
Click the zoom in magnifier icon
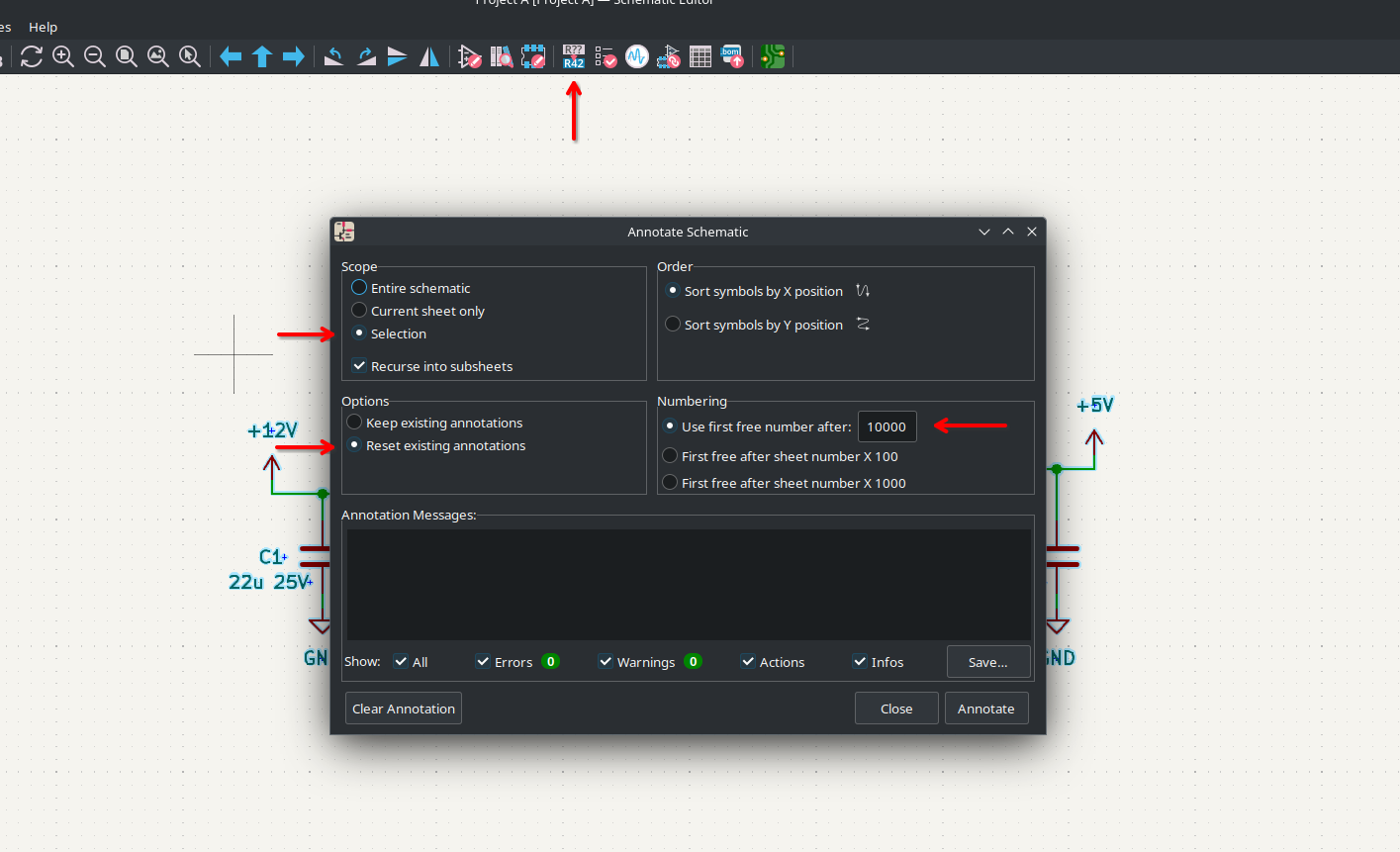[63, 56]
